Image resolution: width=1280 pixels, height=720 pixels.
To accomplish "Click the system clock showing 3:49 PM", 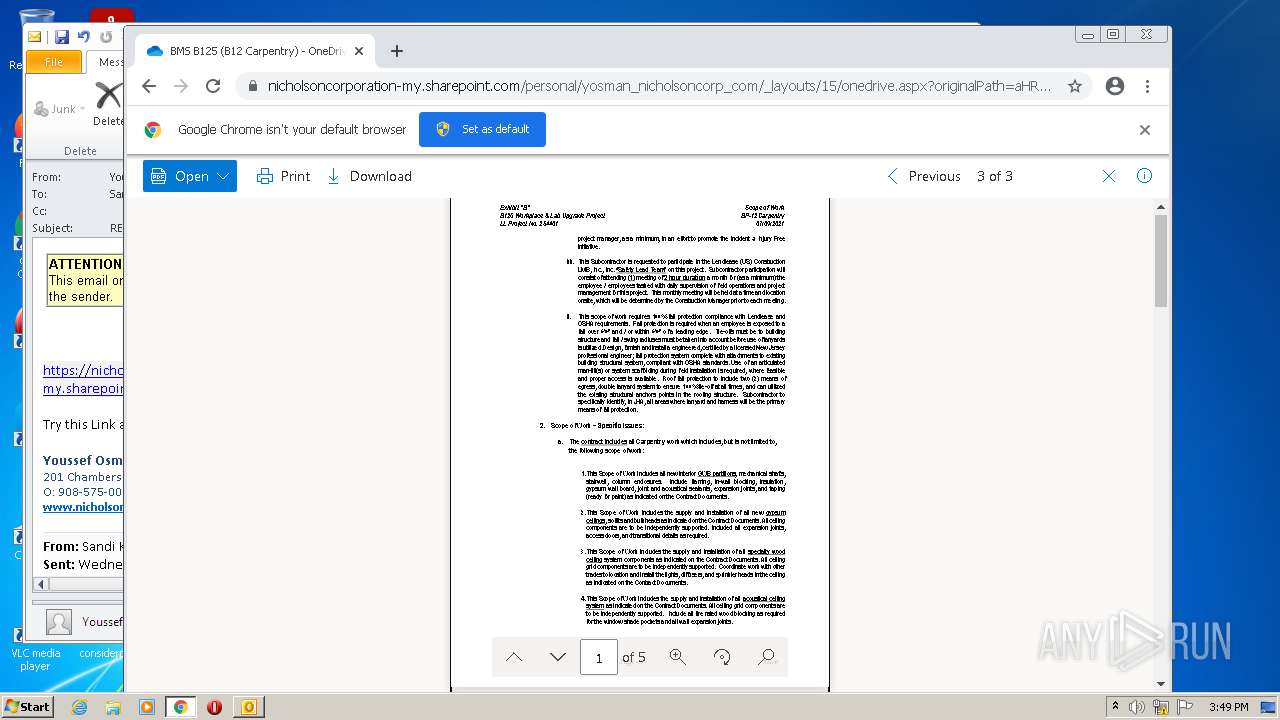I will tap(1228, 707).
